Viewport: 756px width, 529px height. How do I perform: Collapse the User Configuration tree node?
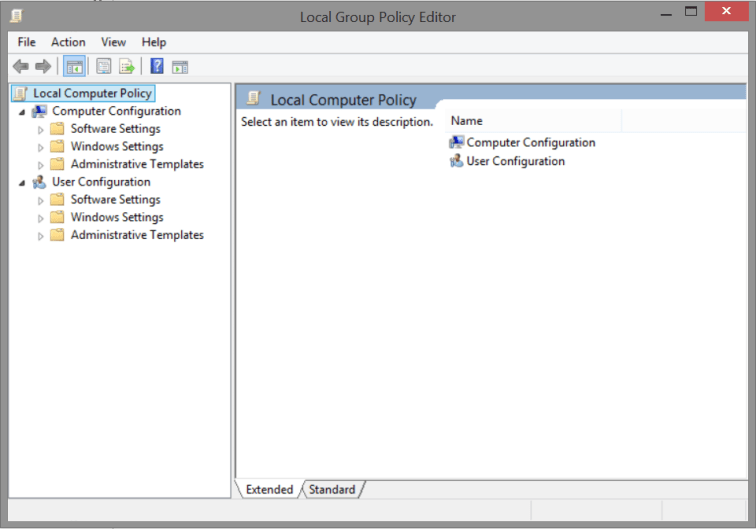pyautogui.click(x=22, y=183)
